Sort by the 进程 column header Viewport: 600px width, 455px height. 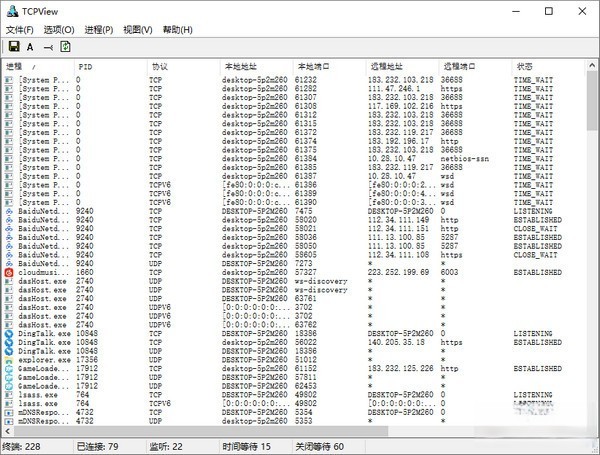pos(38,67)
